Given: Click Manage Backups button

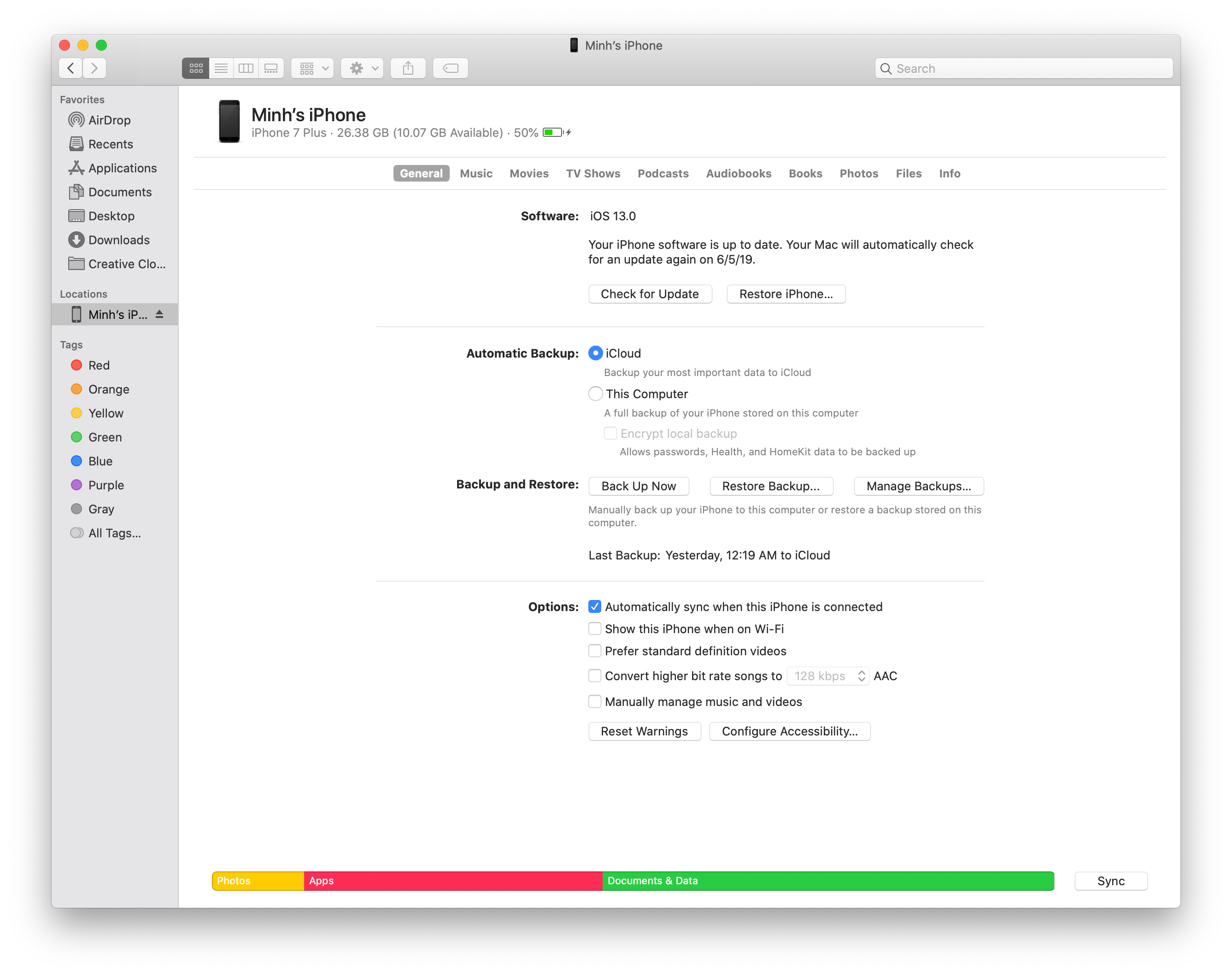Looking at the screenshot, I should click(x=918, y=486).
